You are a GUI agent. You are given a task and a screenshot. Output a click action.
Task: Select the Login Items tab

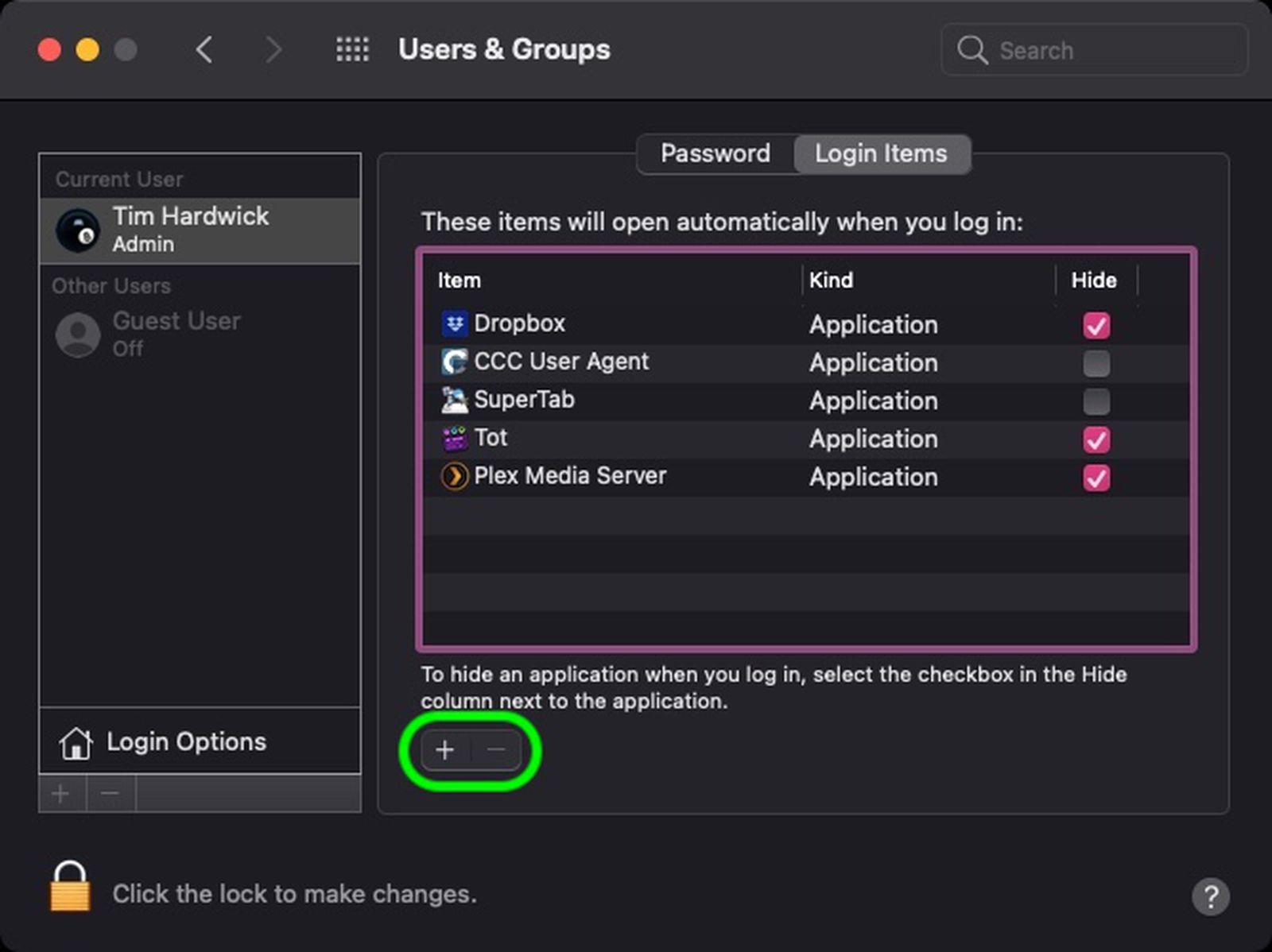point(881,153)
